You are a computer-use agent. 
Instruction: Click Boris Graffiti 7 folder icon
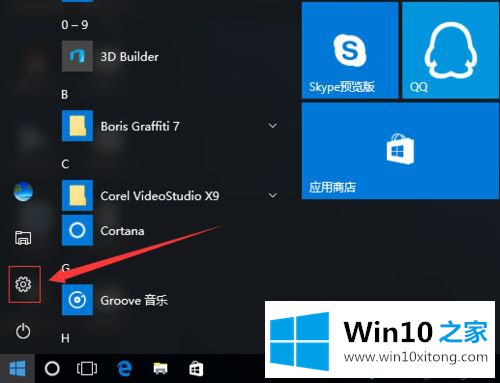[77, 126]
